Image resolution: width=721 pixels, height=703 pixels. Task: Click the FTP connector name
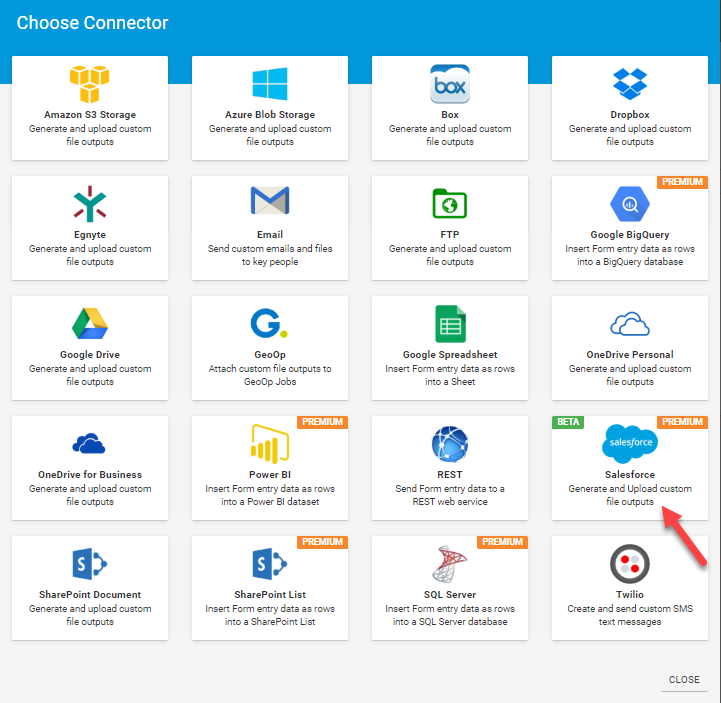click(x=450, y=234)
